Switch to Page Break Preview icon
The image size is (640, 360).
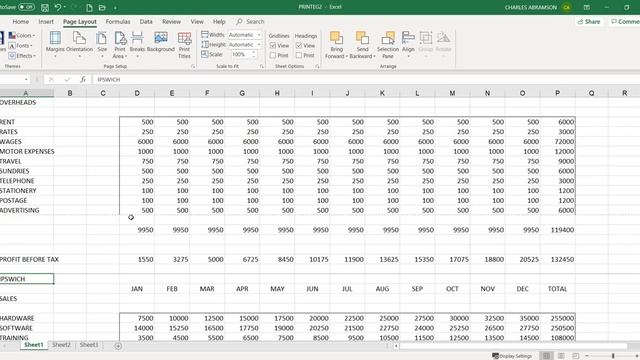[576, 356]
